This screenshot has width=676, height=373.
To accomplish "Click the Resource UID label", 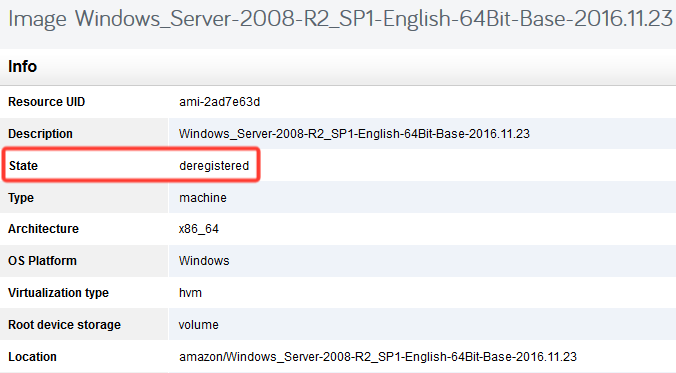I will pyautogui.click(x=47, y=102).
